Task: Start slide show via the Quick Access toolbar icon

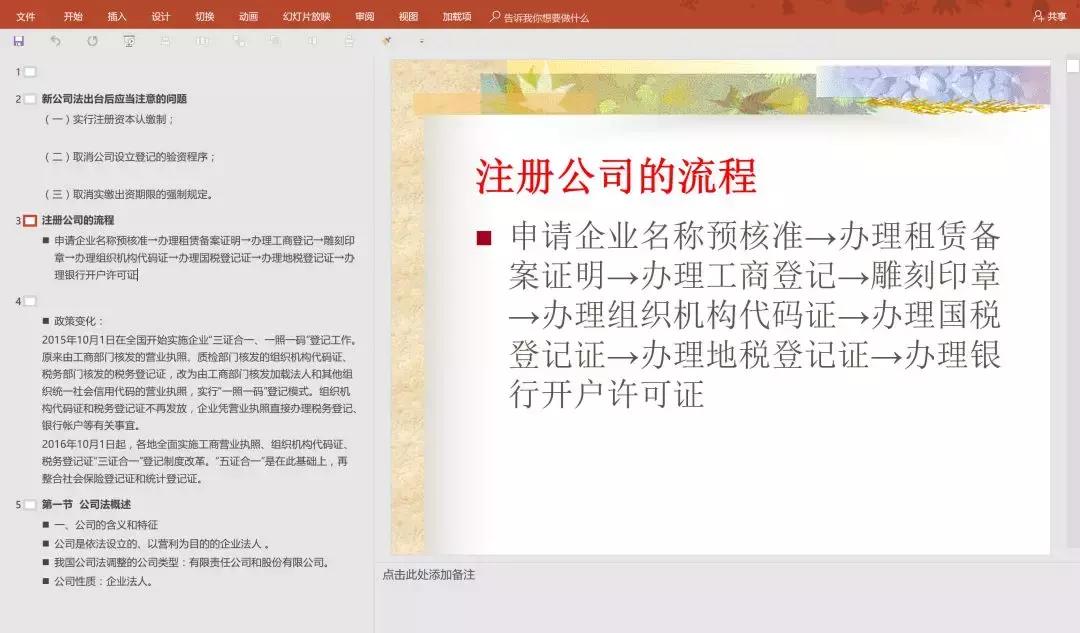Action: coord(129,42)
